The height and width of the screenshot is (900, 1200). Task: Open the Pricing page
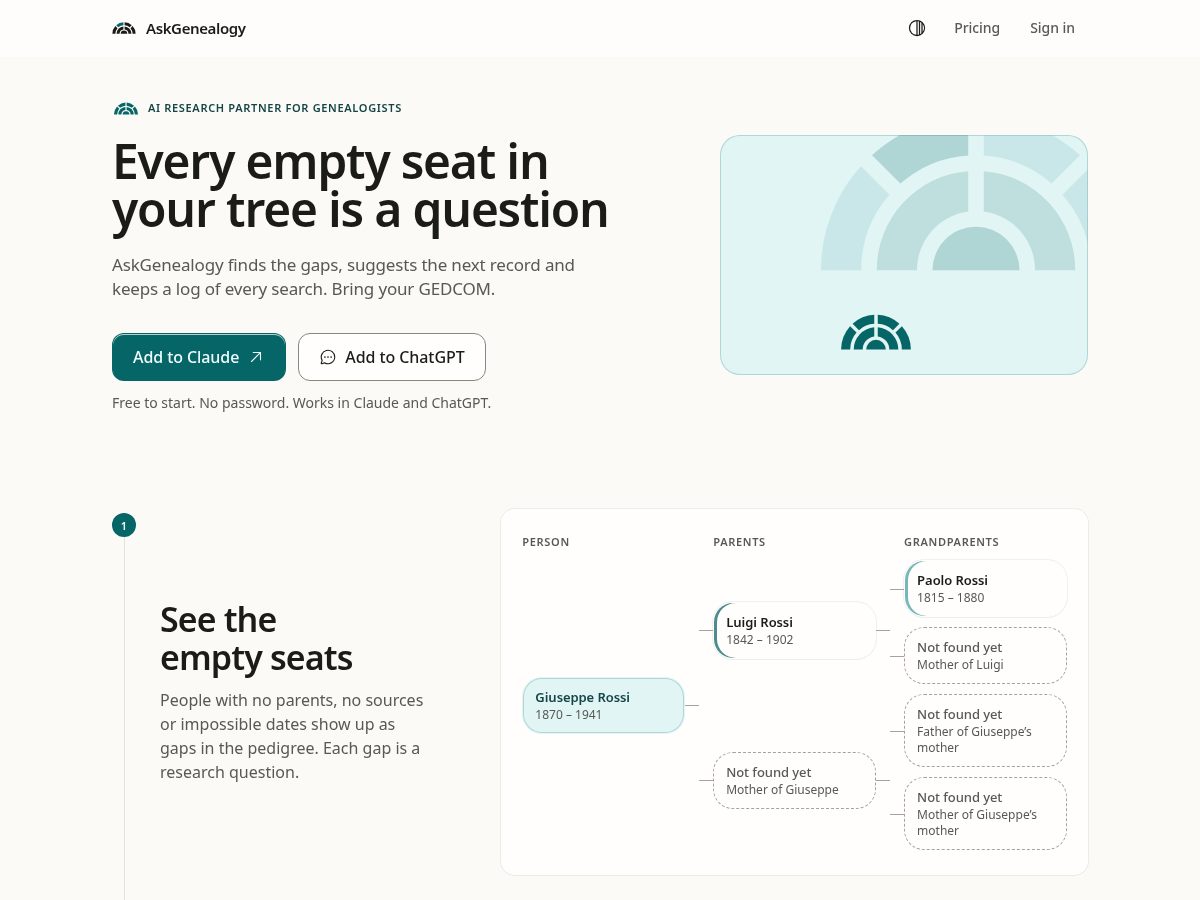pos(977,28)
